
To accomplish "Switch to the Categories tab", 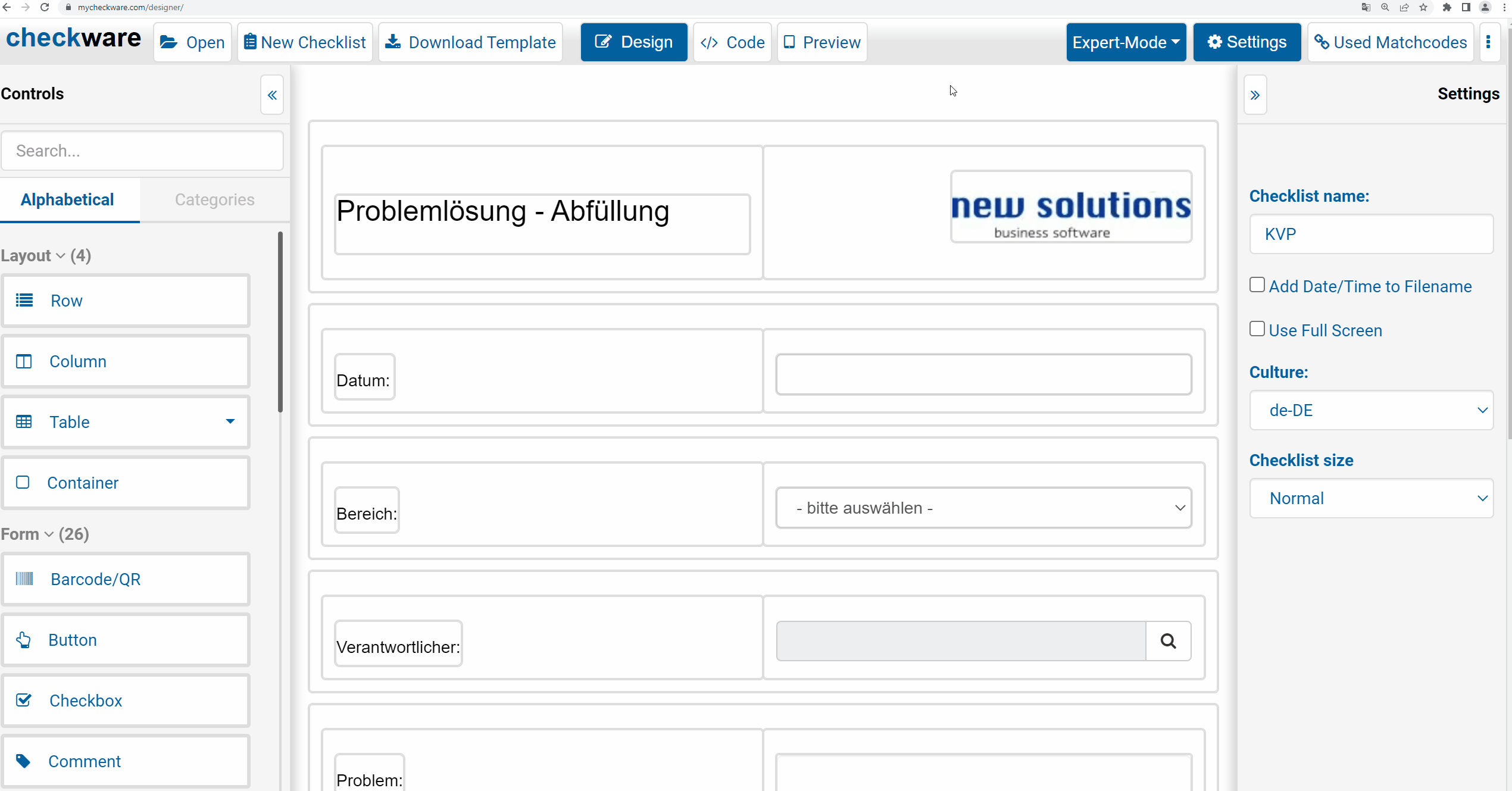I will tap(214, 199).
